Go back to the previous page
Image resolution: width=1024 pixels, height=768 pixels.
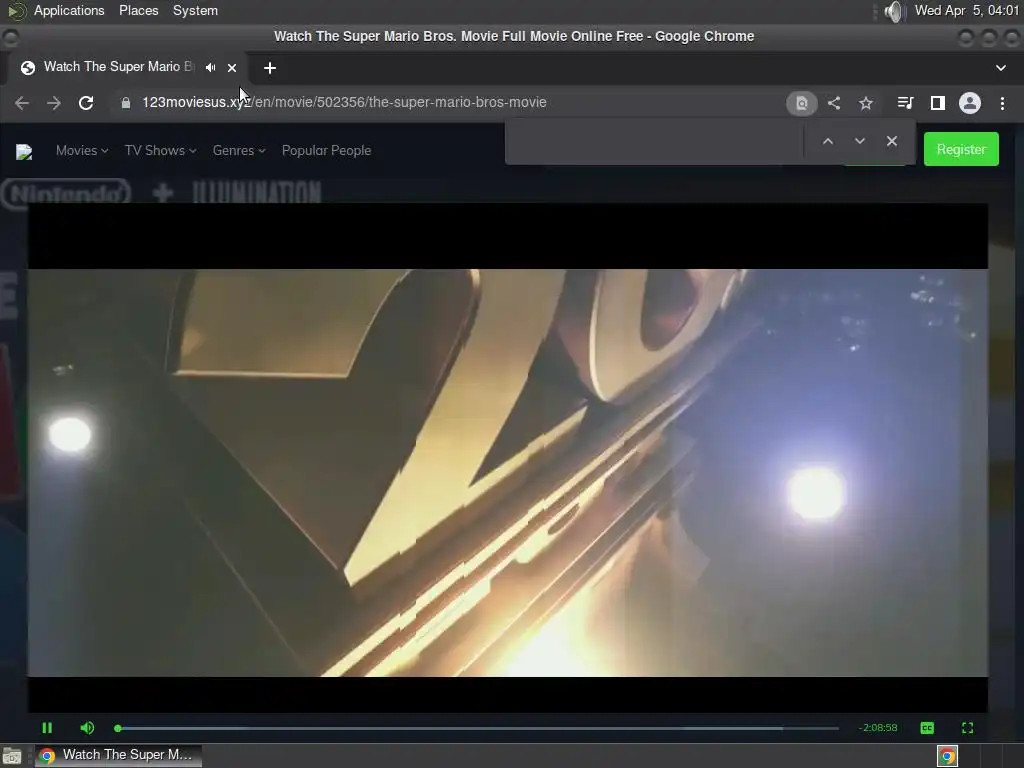(22, 103)
